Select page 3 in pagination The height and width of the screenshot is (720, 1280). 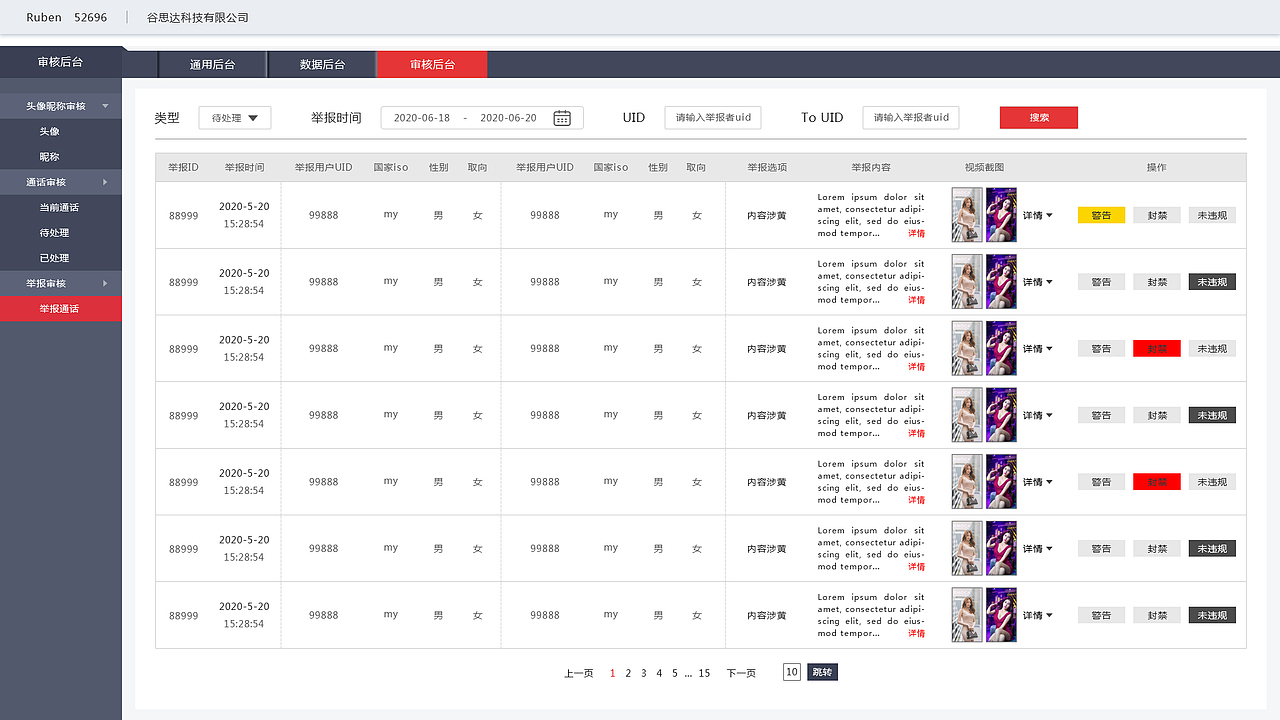click(643, 673)
